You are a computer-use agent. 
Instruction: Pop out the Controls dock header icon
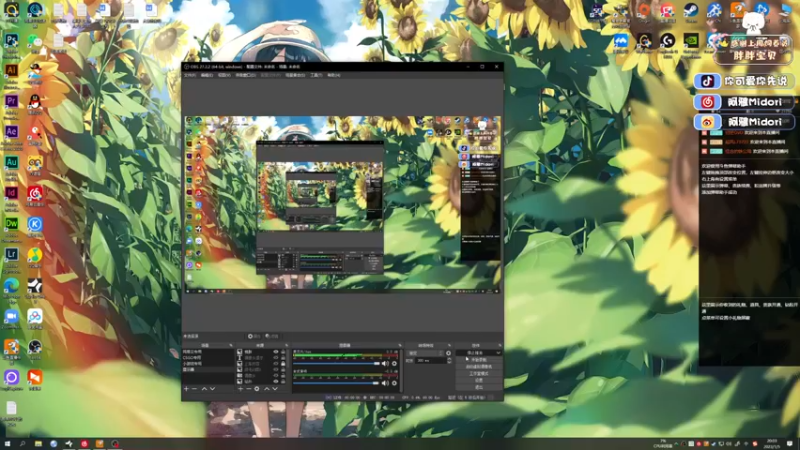(500, 345)
